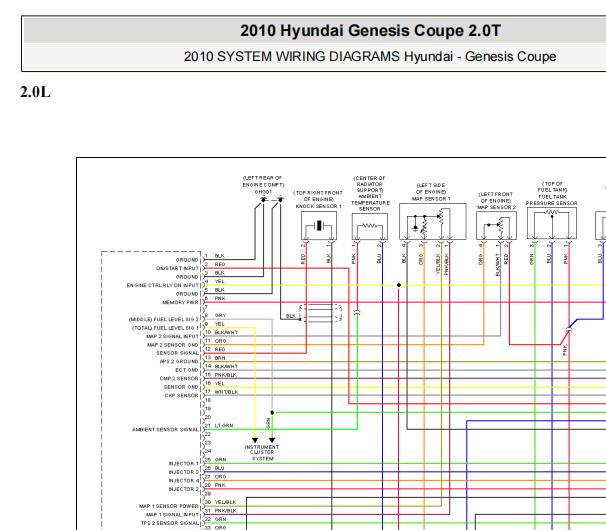Click the '2.0L' section heading
Image resolution: width=606 pixels, height=530 pixels.
35,92
